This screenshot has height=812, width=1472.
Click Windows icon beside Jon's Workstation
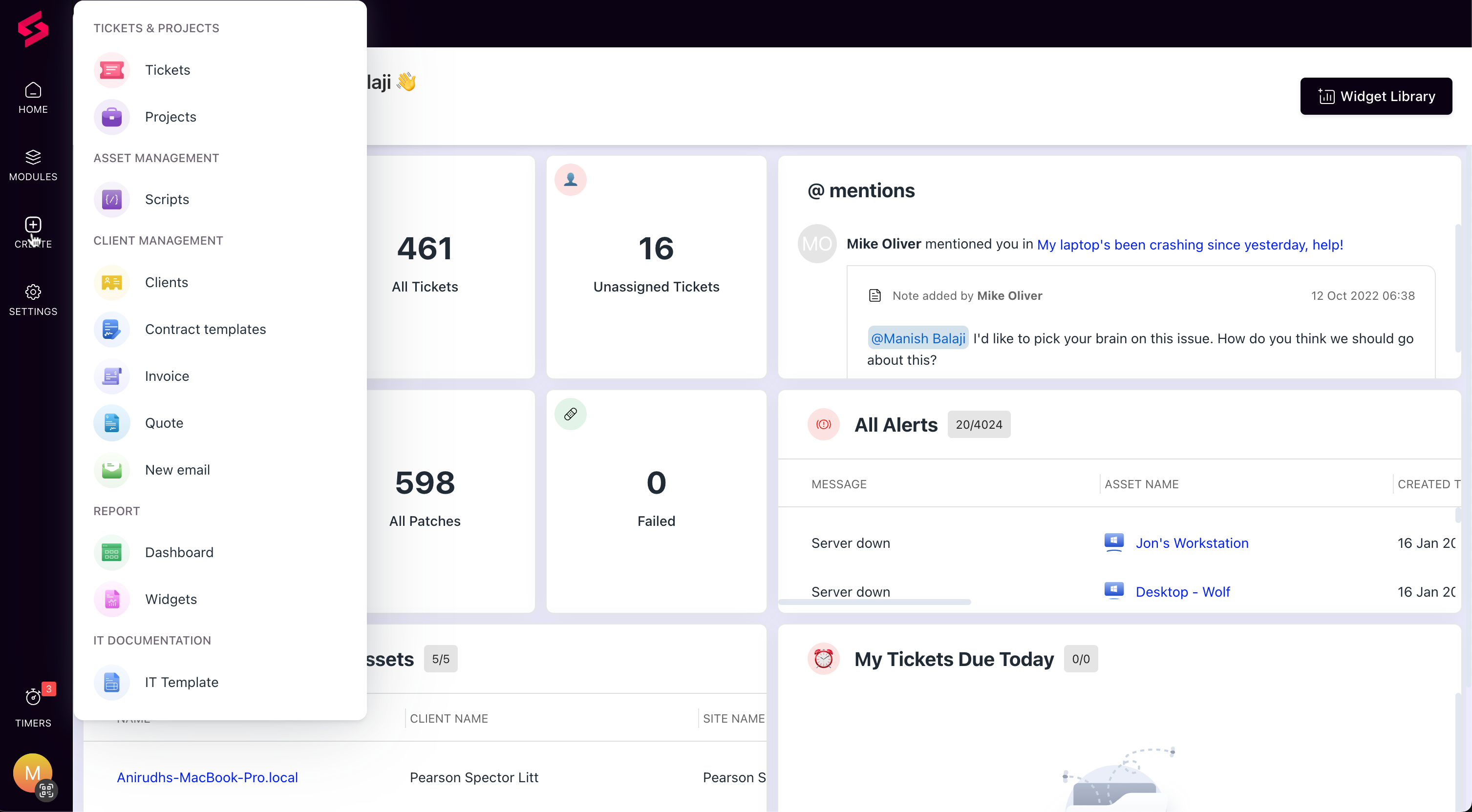point(1114,541)
